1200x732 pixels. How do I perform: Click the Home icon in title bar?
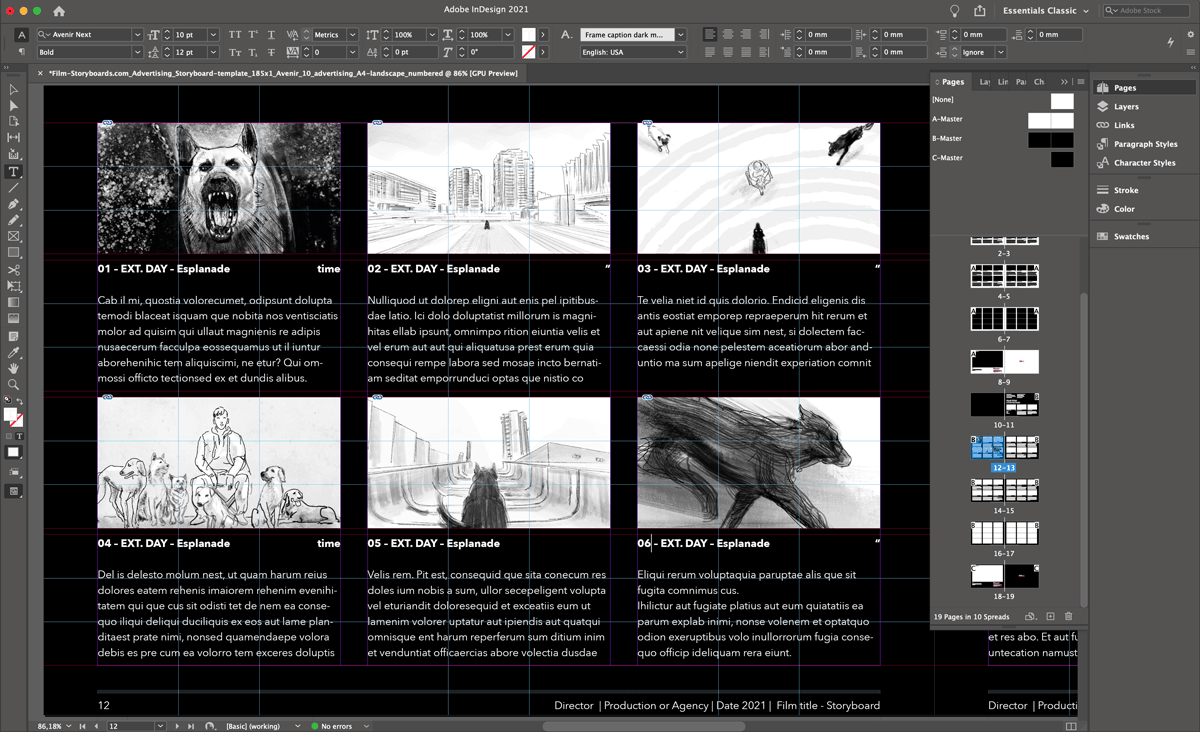pos(59,11)
